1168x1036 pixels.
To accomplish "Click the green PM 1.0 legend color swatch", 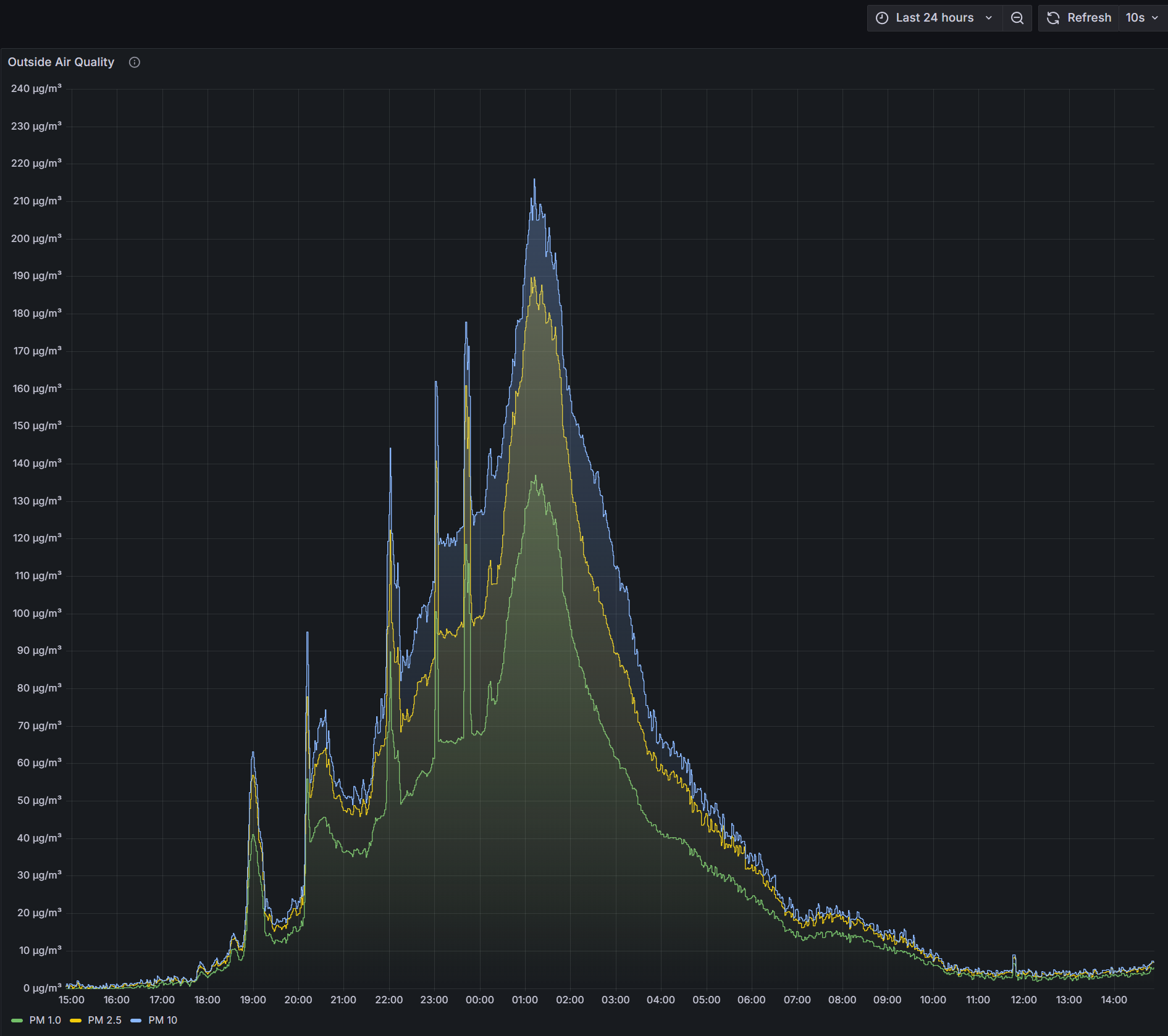I will coord(17,1021).
